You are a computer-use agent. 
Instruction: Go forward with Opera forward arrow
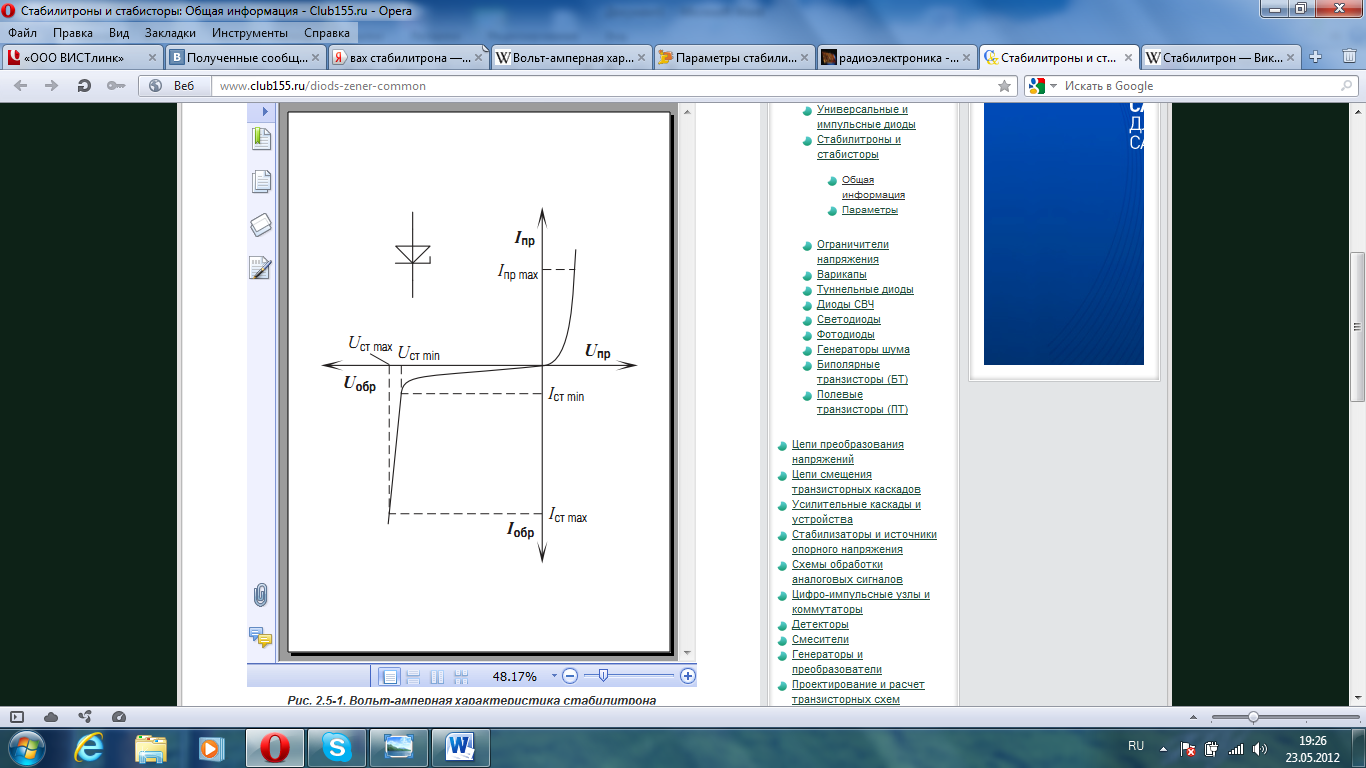tap(53, 86)
